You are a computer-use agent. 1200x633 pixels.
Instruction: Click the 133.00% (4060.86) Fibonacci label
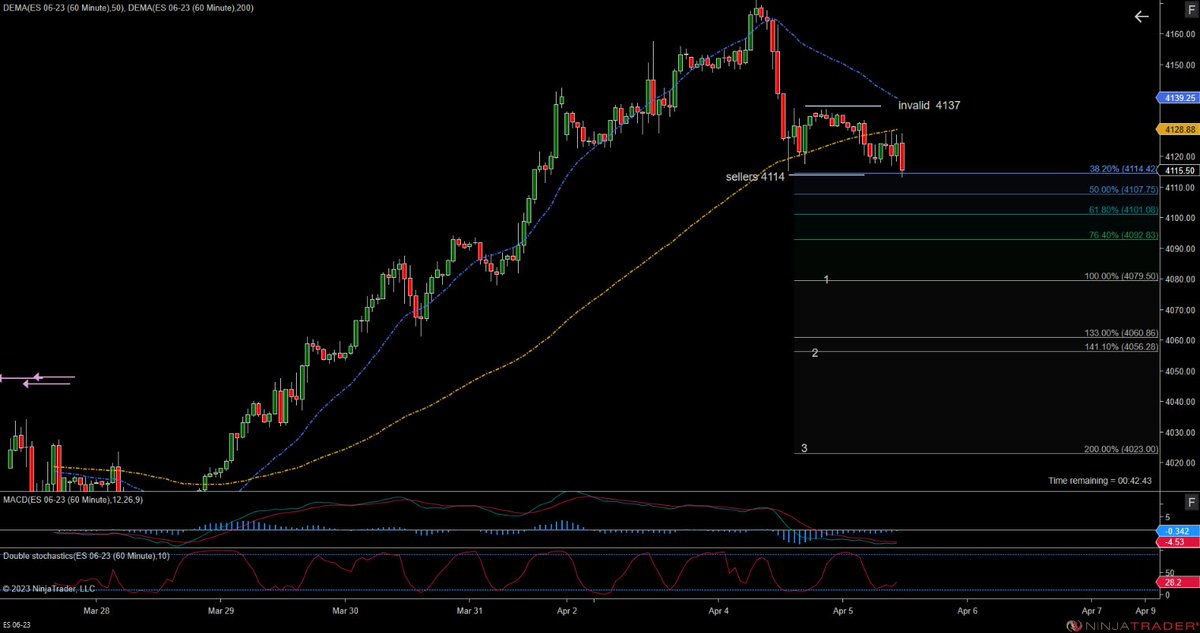point(1120,333)
